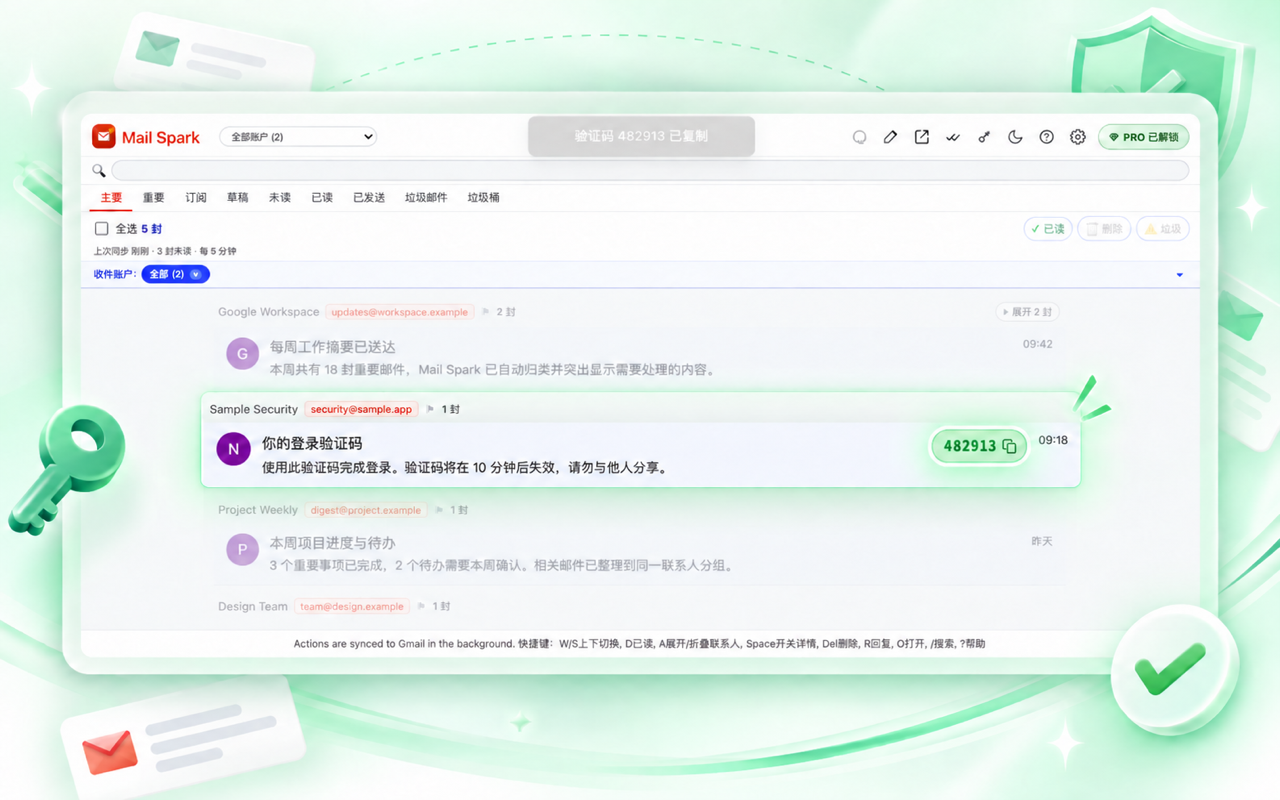Click the purple N sender avatar
Viewport: 1280px width, 800px height.
(233, 449)
